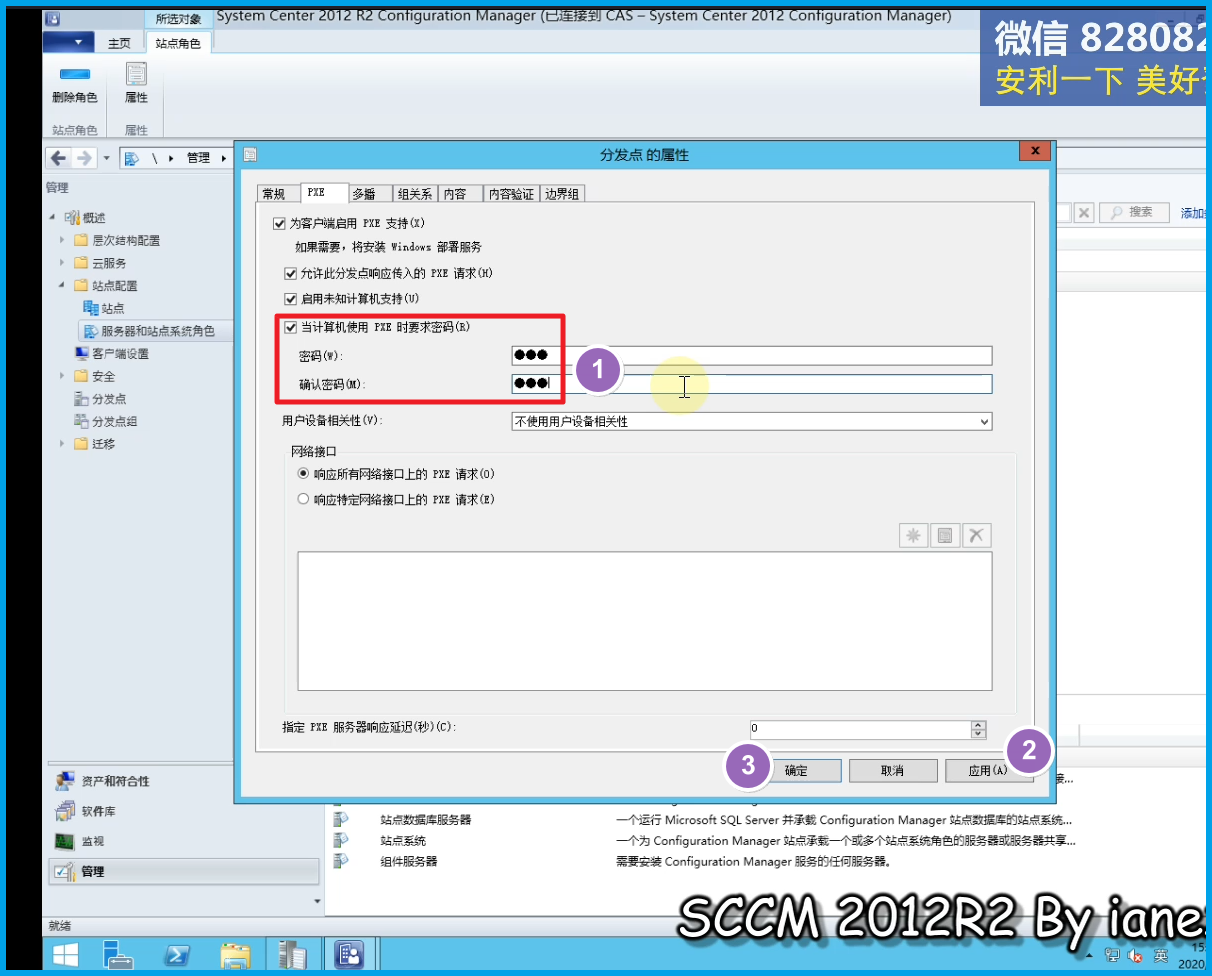Open the navigation history dropdown arrow
Viewport: 1212px width, 976px height.
pos(106,158)
